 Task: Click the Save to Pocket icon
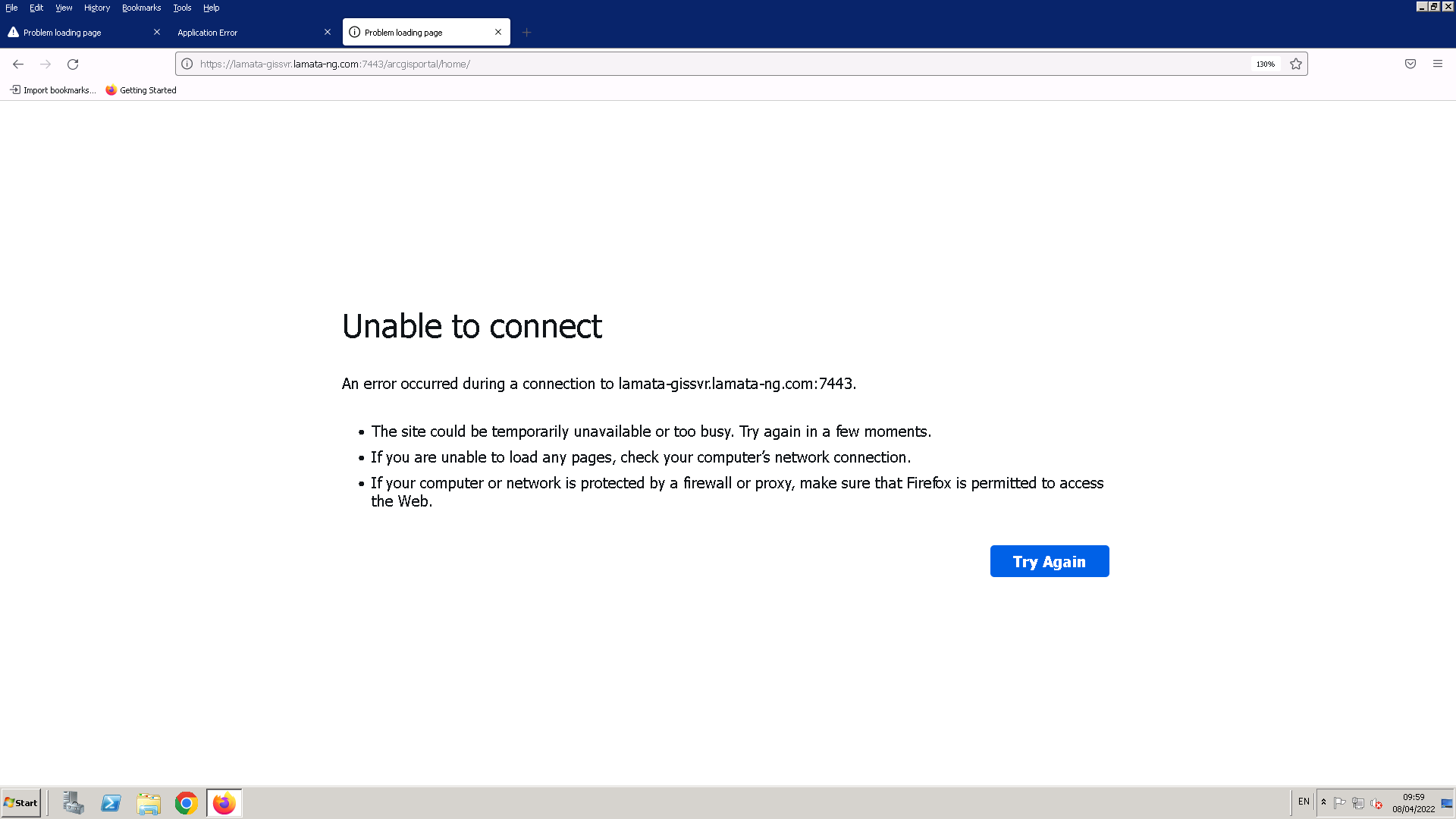1410,64
